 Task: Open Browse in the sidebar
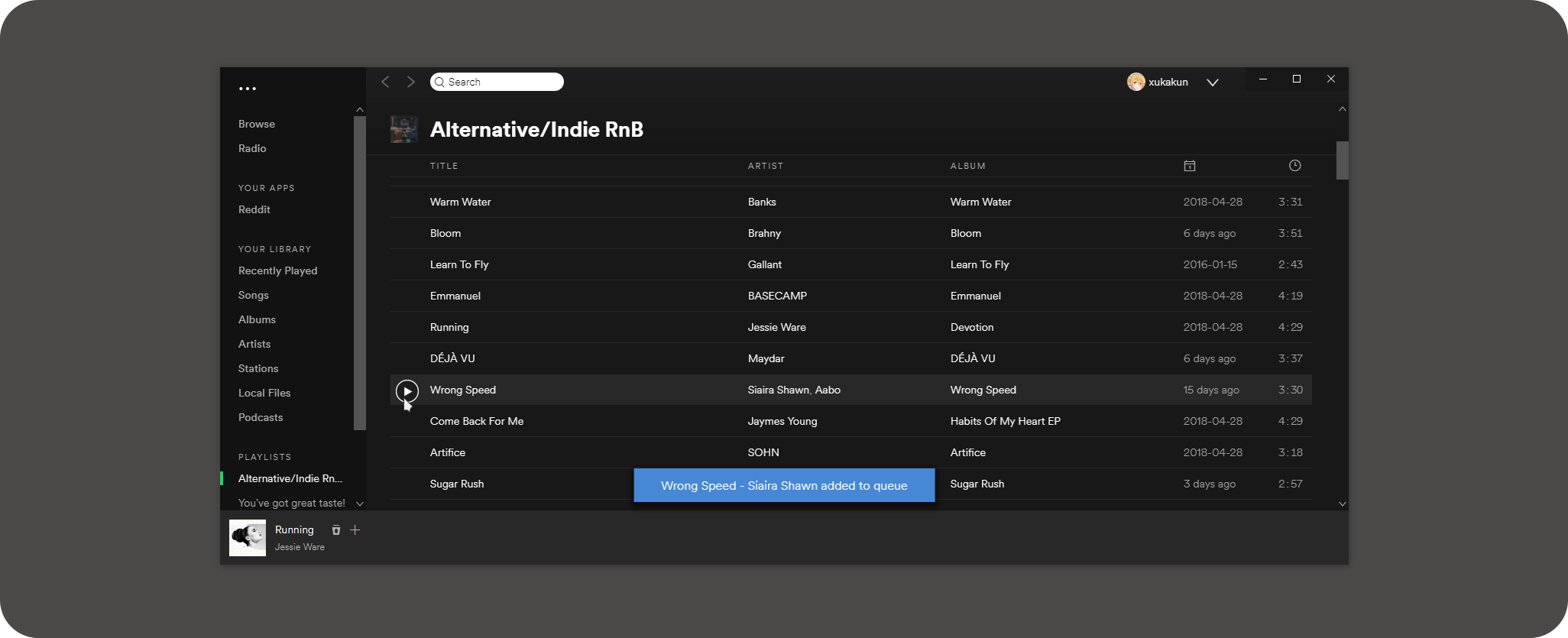pos(257,124)
